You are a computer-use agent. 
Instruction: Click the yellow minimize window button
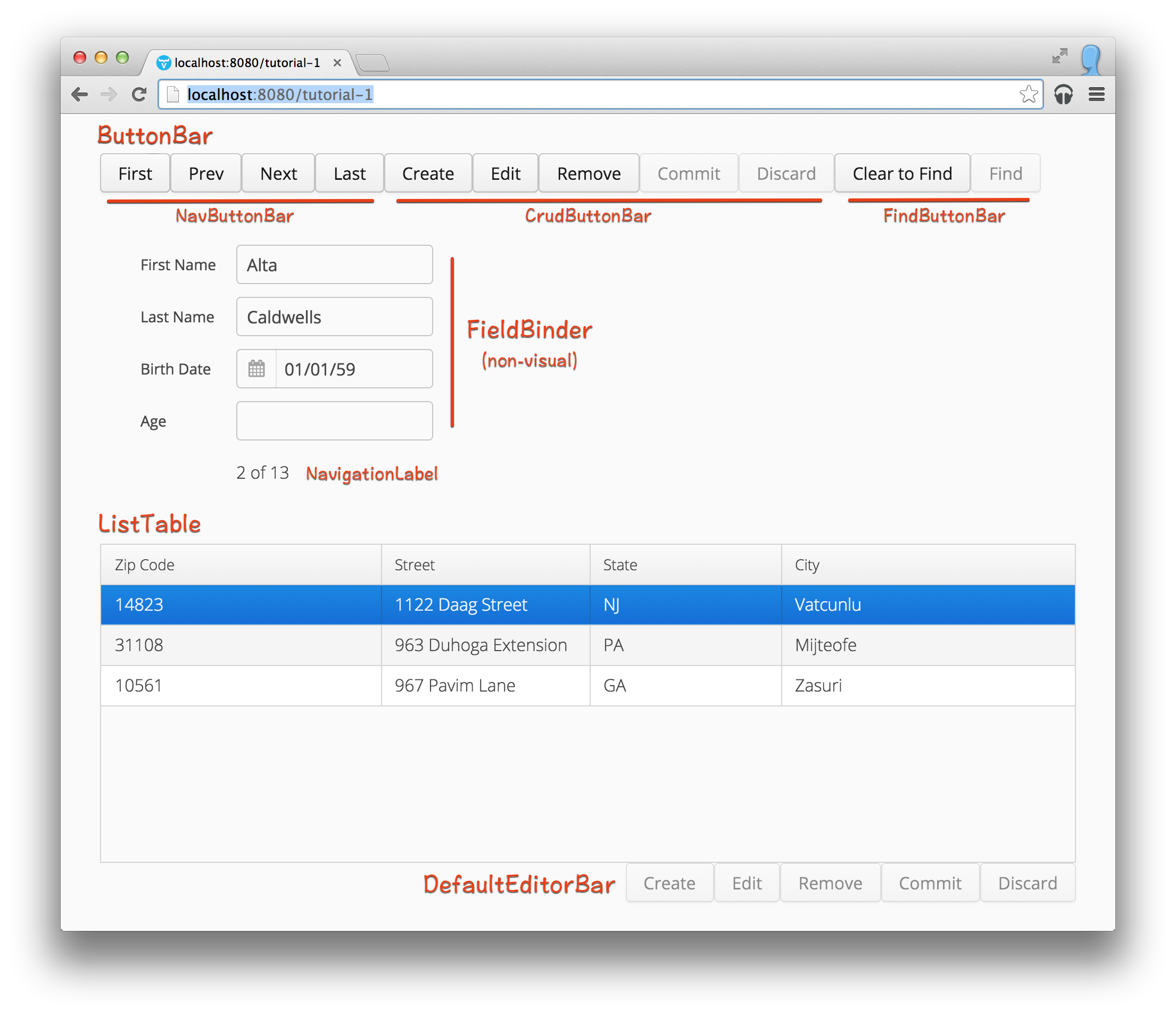click(101, 57)
